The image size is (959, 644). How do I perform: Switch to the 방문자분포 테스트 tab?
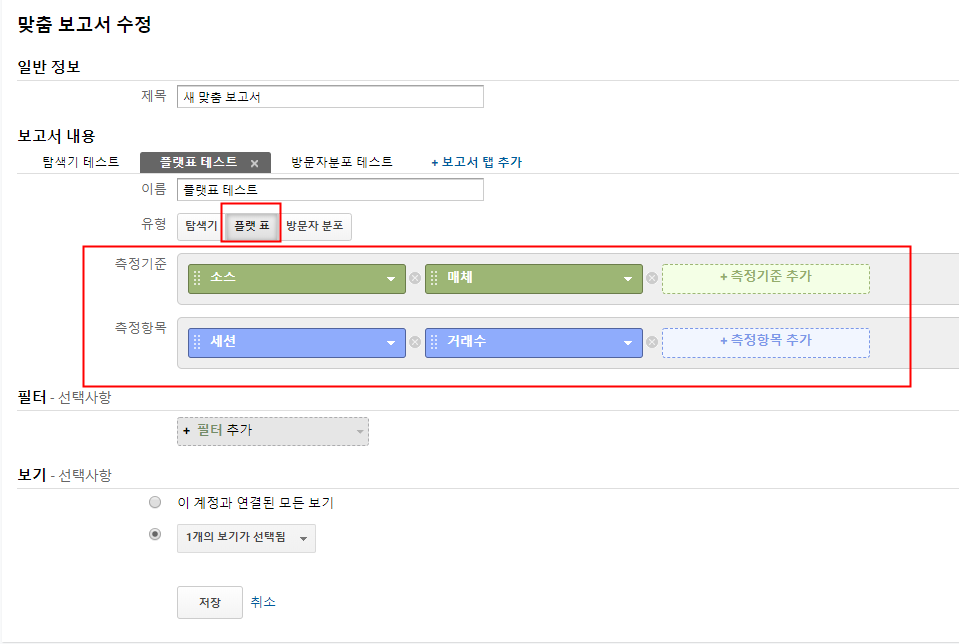tap(341, 162)
